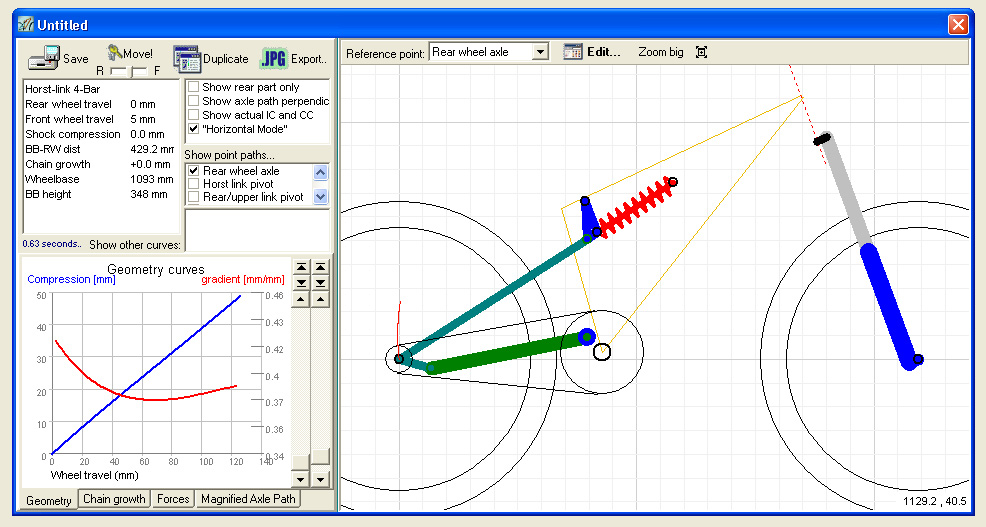986x527 pixels.
Task: Enable Show rear part only
Action: 193,88
